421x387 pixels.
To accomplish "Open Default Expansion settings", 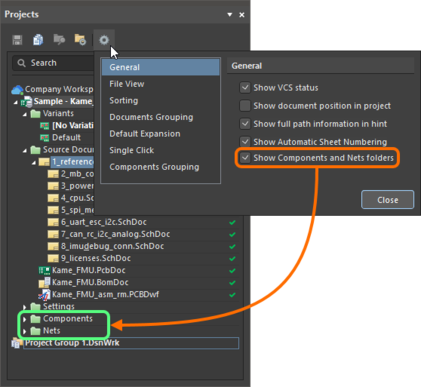I will [160, 134].
